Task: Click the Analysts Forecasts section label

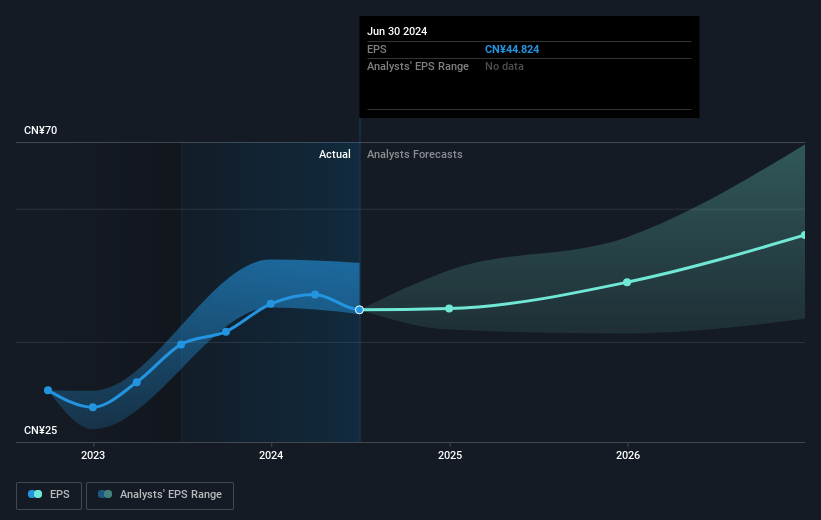Action: pyautogui.click(x=415, y=154)
